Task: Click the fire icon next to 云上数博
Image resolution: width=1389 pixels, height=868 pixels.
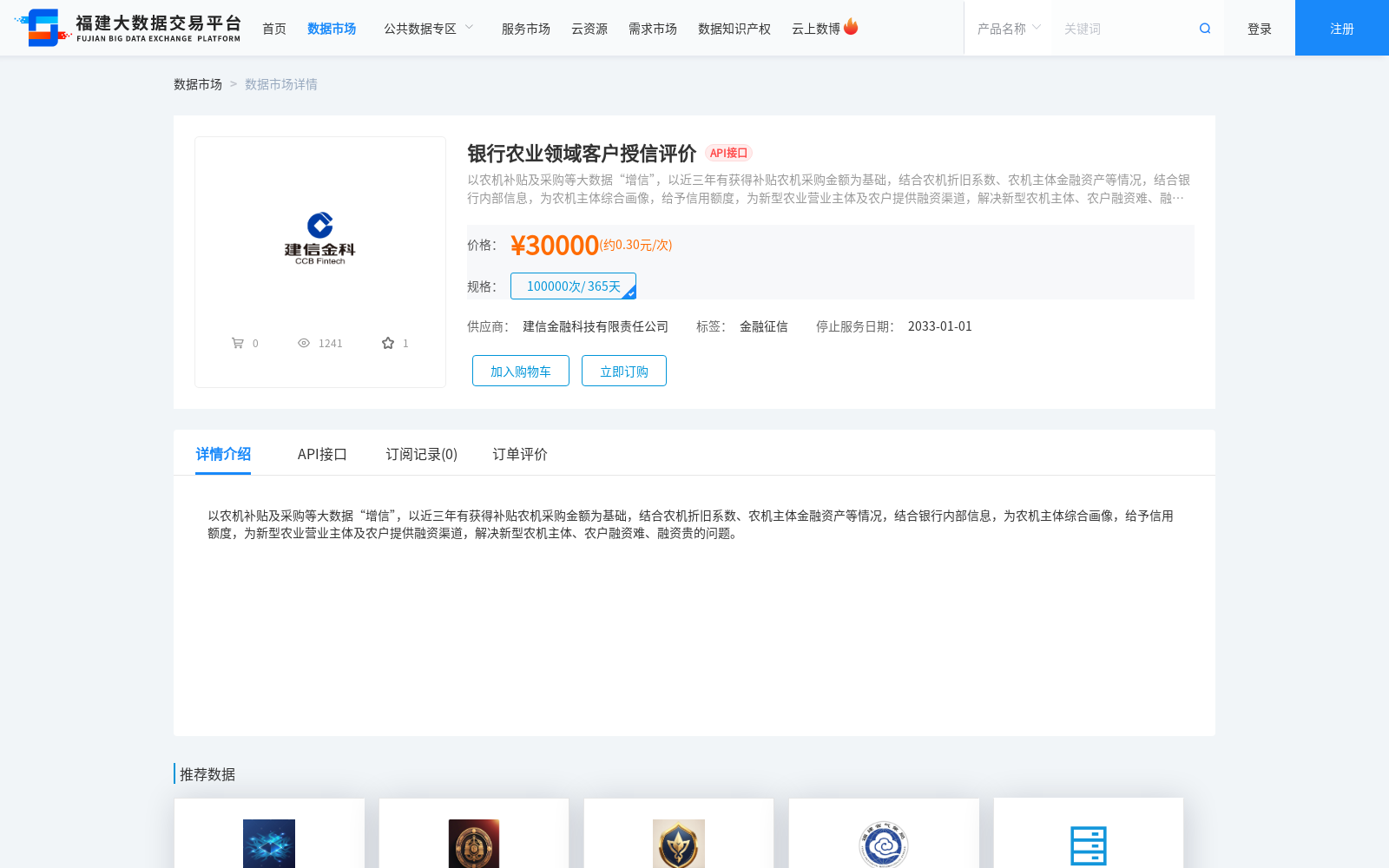Action: [x=852, y=26]
